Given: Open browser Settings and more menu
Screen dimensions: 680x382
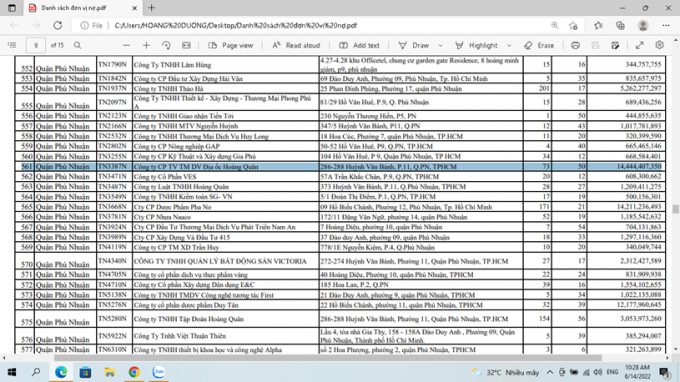Looking at the screenshot, I should click(x=666, y=26).
